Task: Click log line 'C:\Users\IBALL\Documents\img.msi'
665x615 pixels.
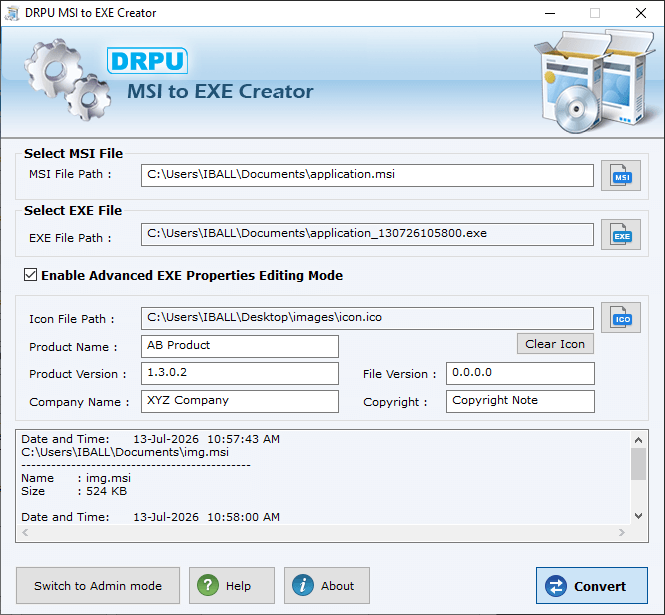Action: click(125, 452)
